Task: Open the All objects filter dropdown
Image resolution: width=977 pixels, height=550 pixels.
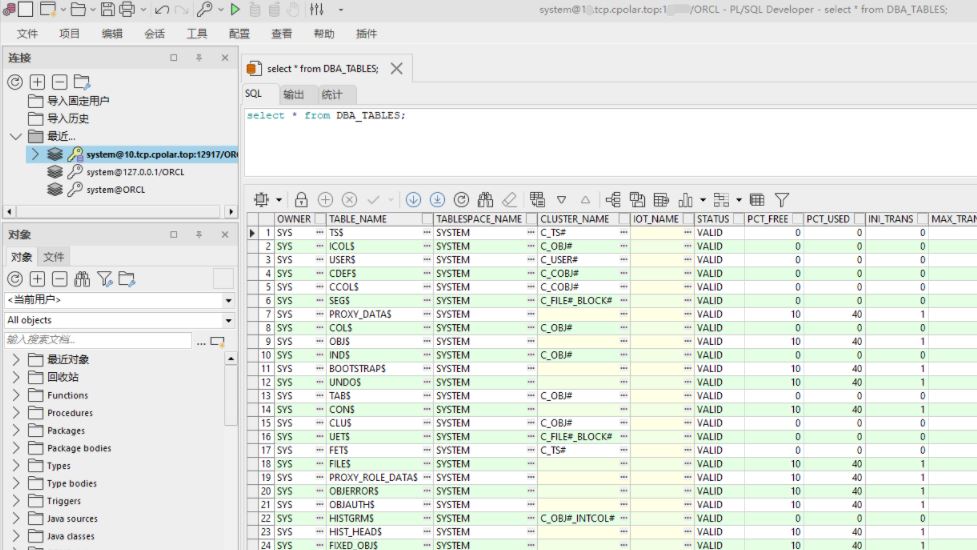Action: [x=228, y=321]
